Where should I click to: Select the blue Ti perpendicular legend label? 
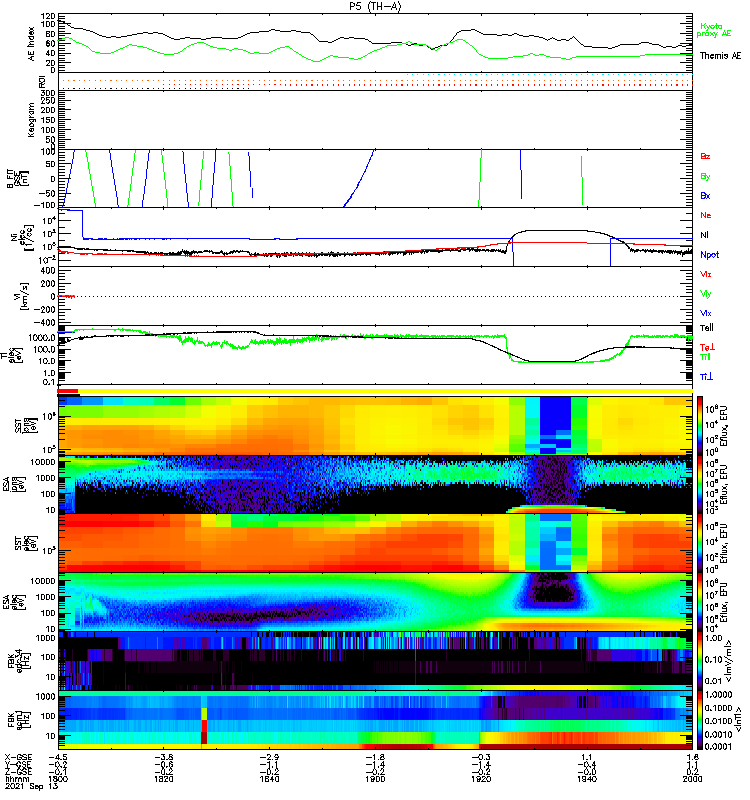click(x=706, y=377)
